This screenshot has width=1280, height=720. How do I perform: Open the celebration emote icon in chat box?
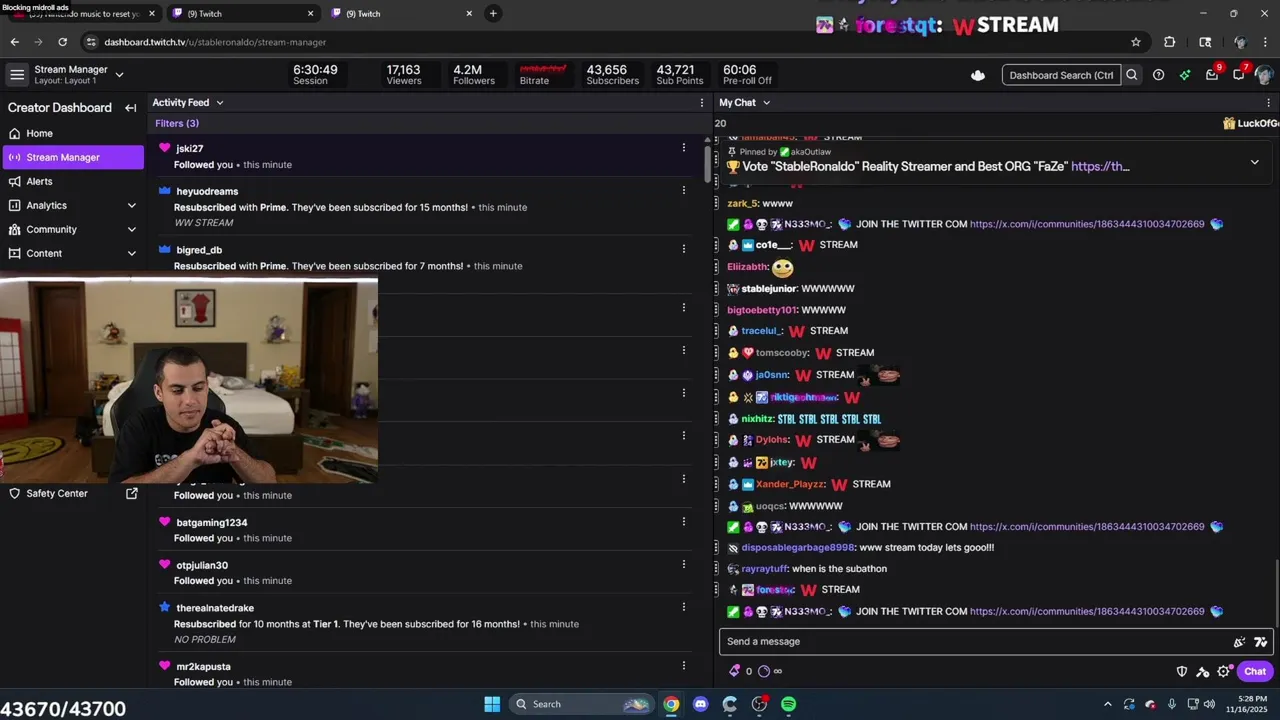pyautogui.click(x=1240, y=642)
